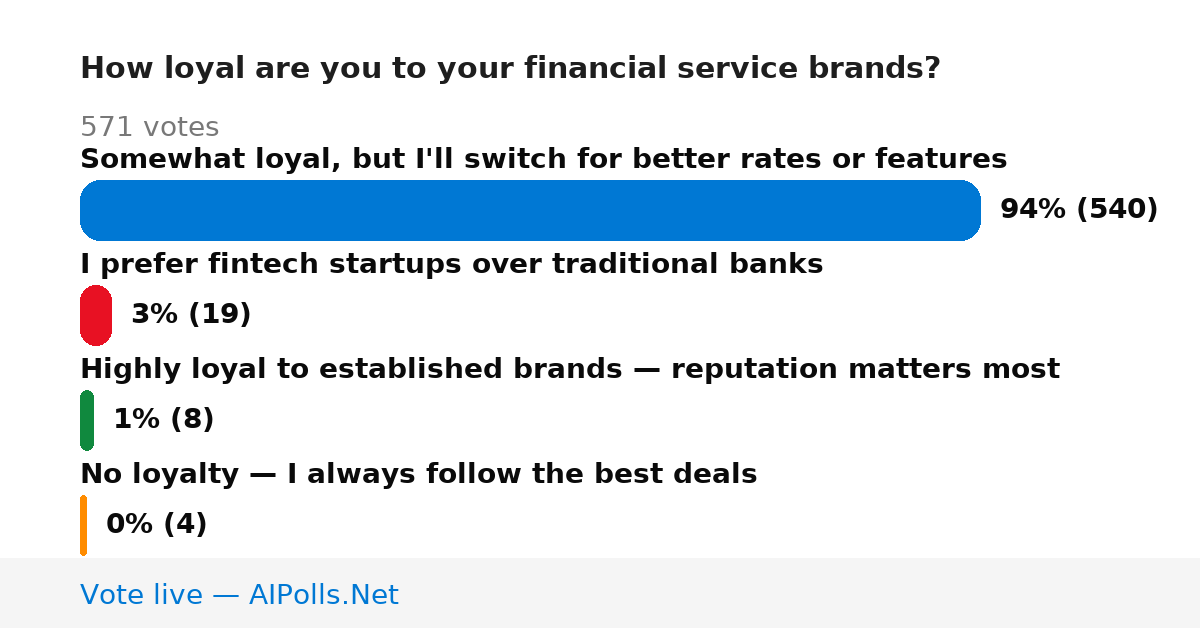Click the 1% (8) result label
Viewport: 1200px width, 628px height.
(x=164, y=420)
